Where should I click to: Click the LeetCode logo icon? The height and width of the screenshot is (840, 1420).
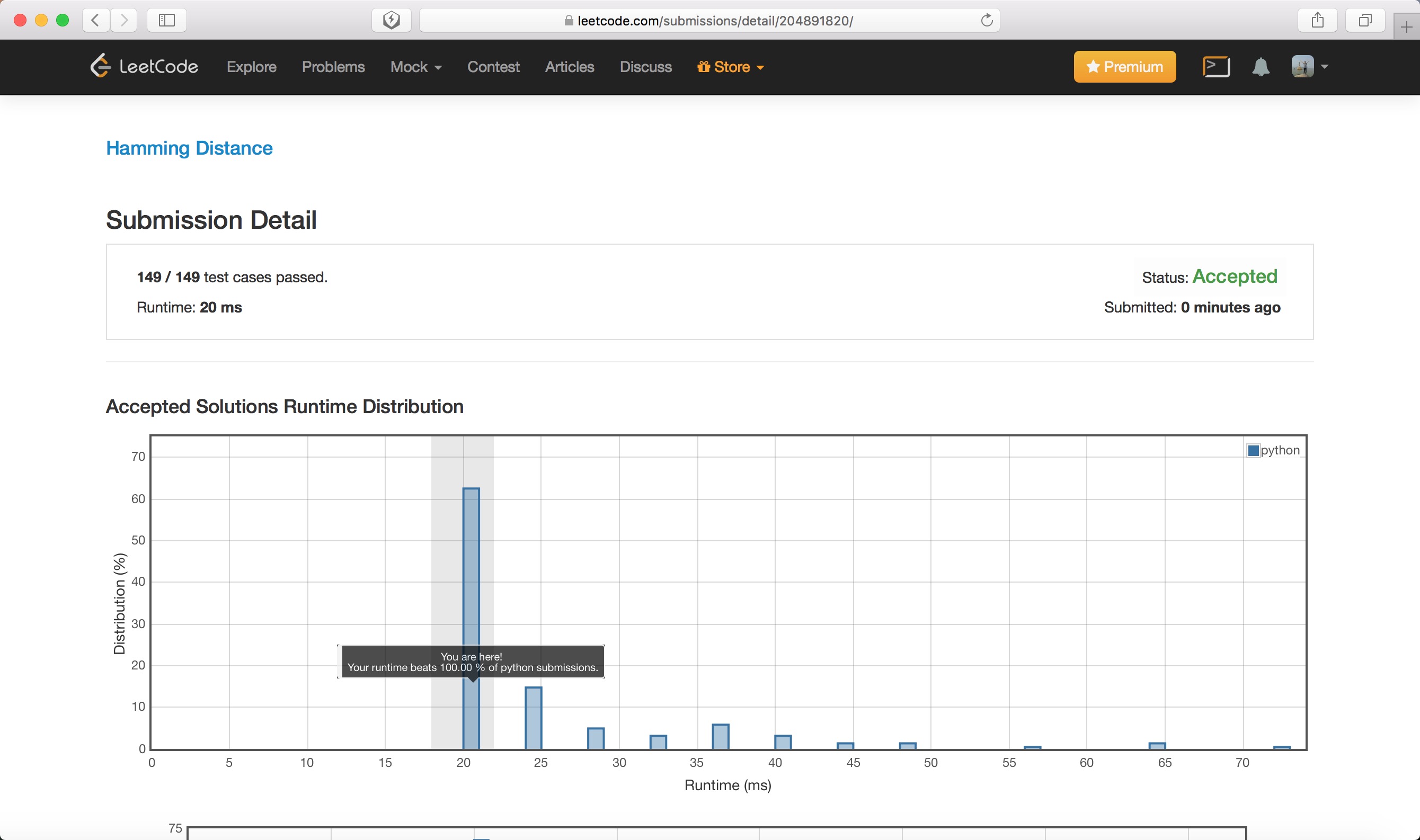100,66
